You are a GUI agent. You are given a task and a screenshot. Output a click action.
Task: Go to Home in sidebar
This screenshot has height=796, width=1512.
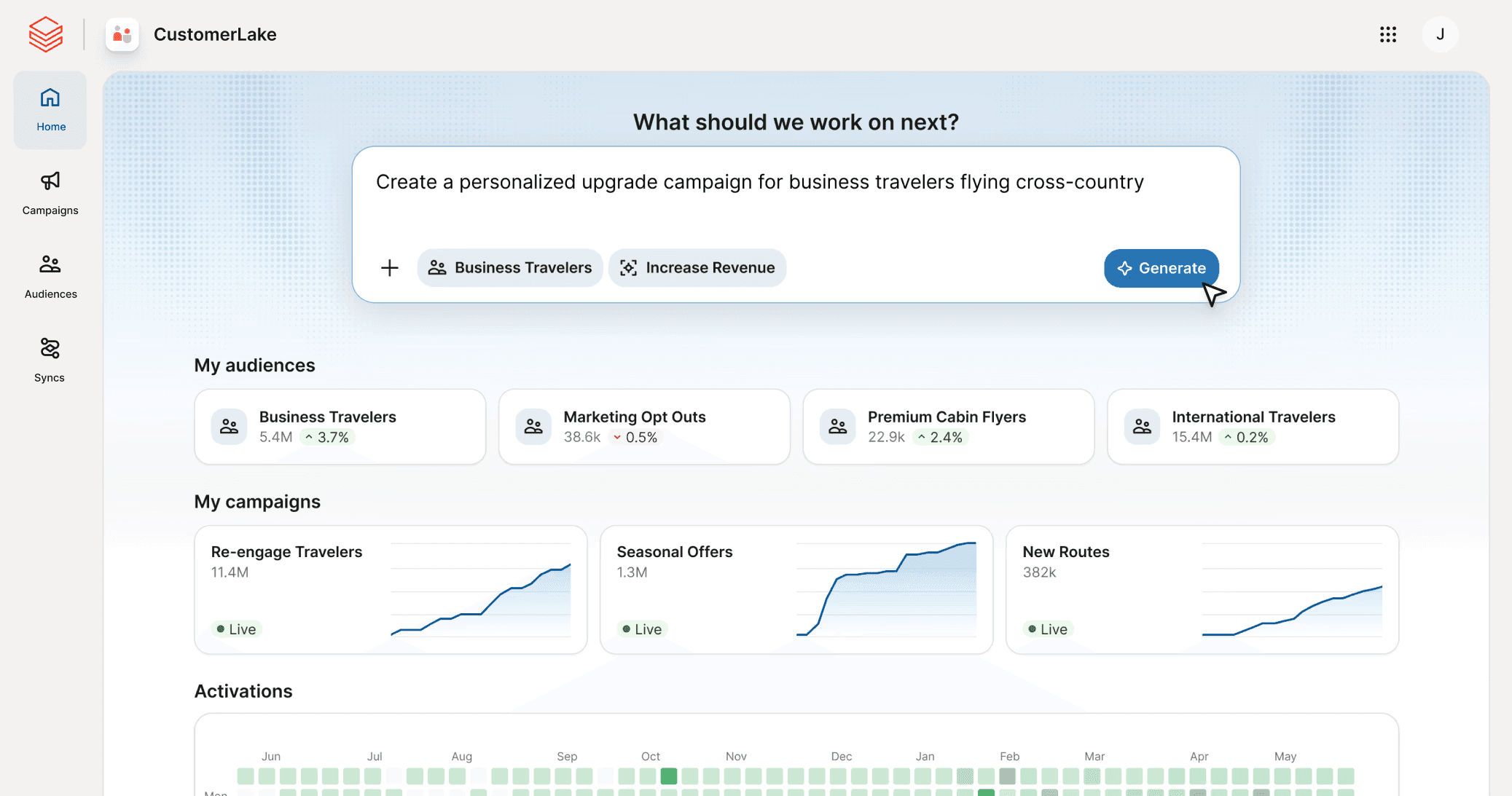tap(50, 110)
